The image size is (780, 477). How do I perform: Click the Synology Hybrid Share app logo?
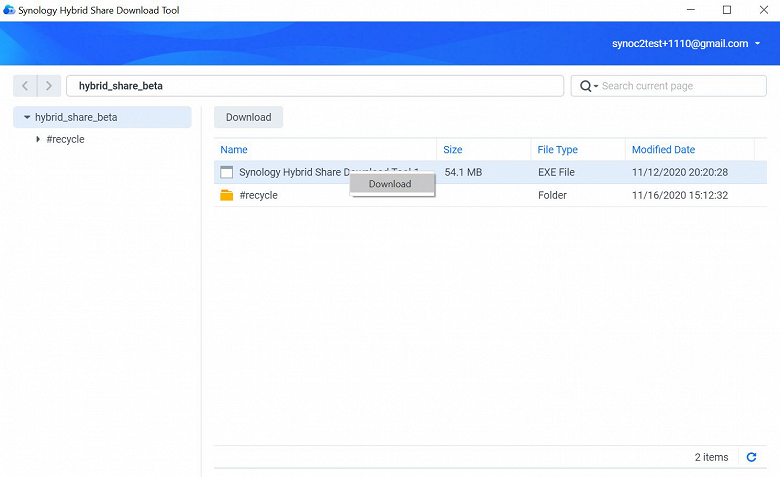pos(8,10)
